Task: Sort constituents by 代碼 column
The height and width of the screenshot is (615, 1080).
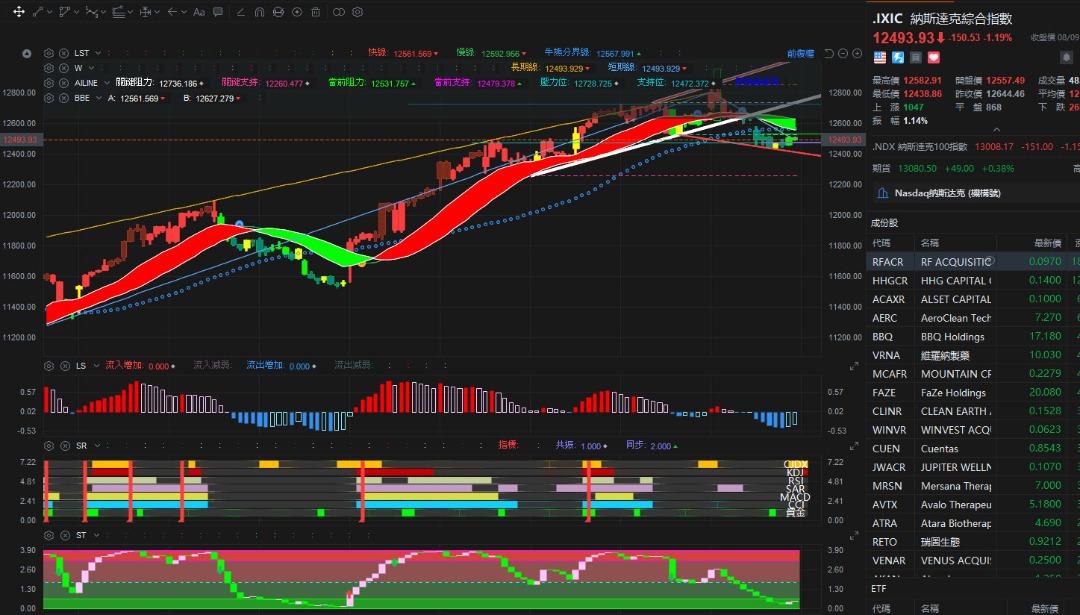Action: pos(882,242)
